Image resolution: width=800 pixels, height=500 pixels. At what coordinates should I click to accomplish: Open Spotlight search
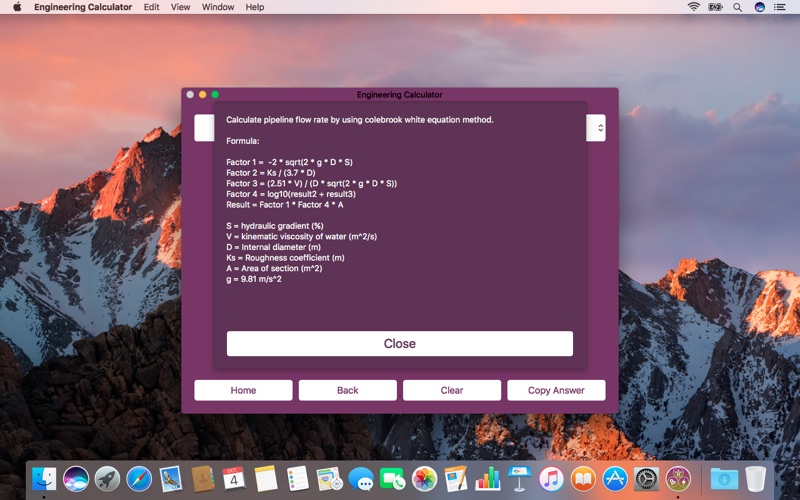click(x=737, y=7)
